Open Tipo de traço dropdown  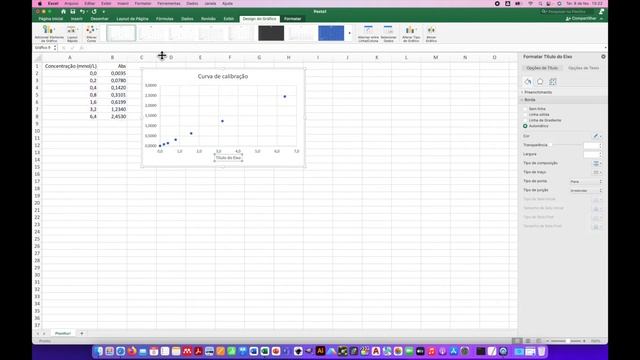coord(598,172)
